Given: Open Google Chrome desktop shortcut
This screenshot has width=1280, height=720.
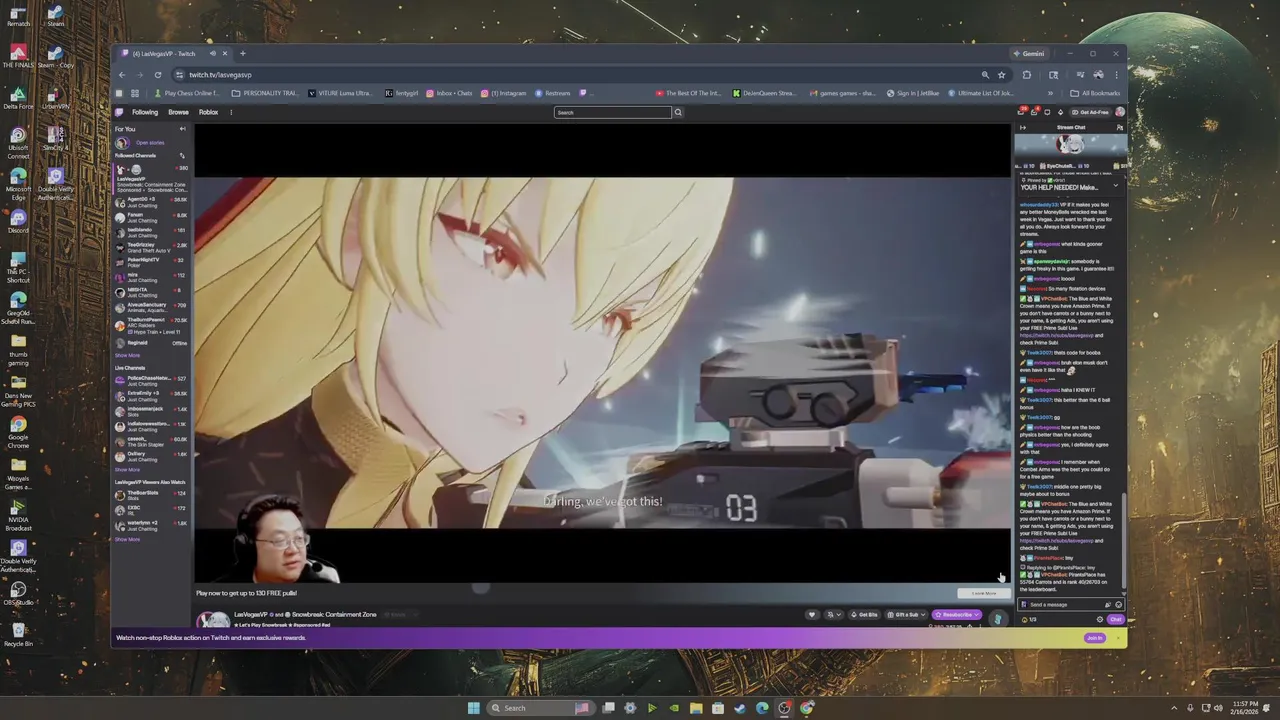Looking at the screenshot, I should (x=18, y=432).
